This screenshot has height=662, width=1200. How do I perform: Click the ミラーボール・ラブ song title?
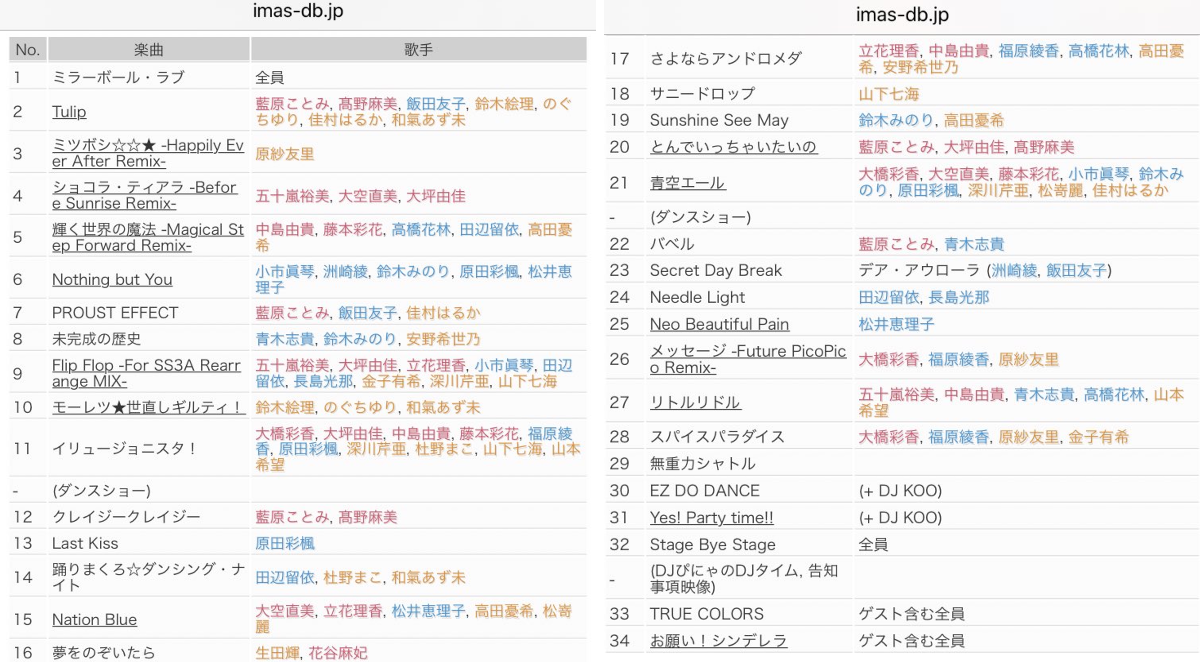tap(118, 77)
